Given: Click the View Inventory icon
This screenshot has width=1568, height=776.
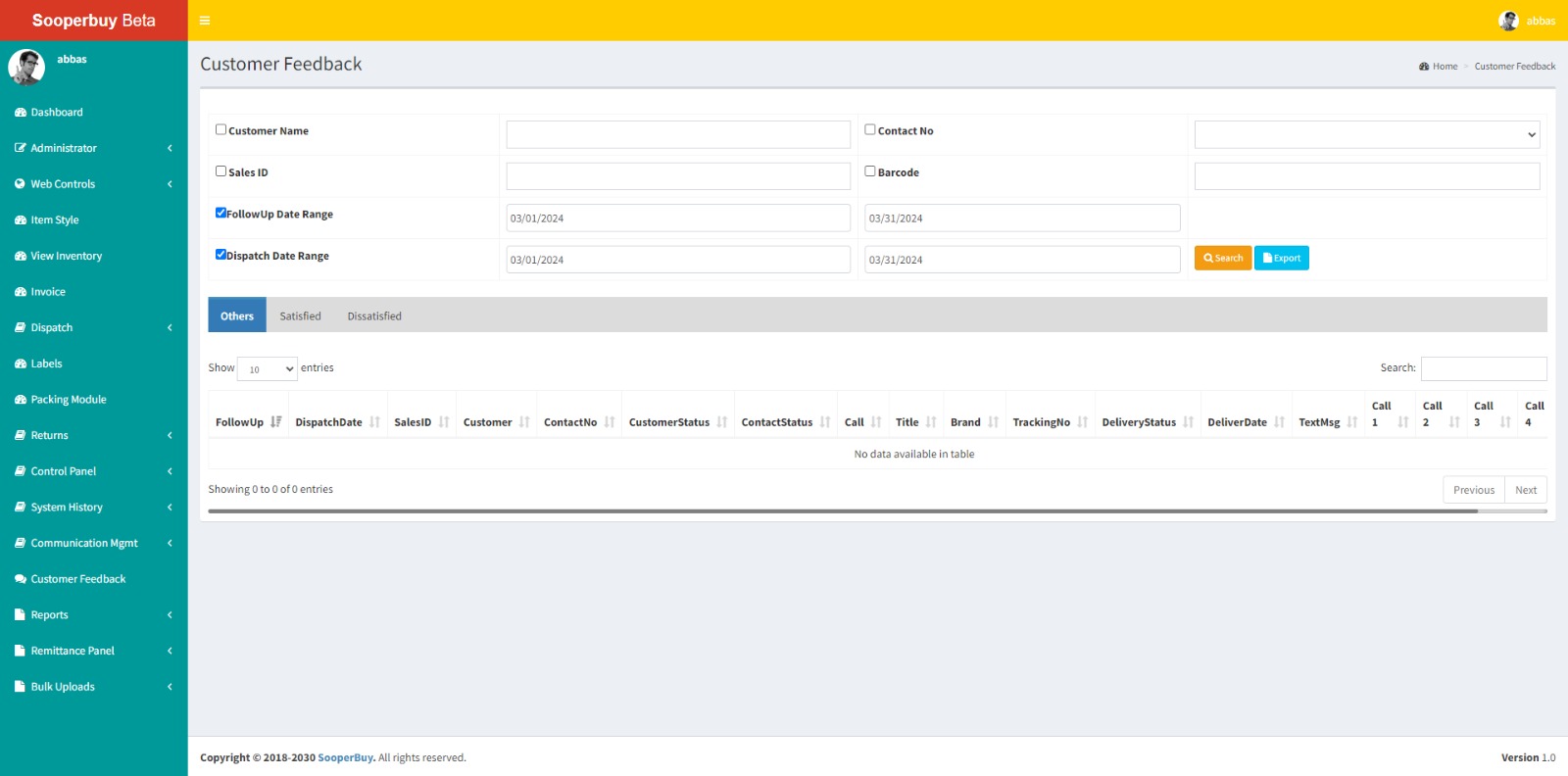Looking at the screenshot, I should [x=21, y=256].
